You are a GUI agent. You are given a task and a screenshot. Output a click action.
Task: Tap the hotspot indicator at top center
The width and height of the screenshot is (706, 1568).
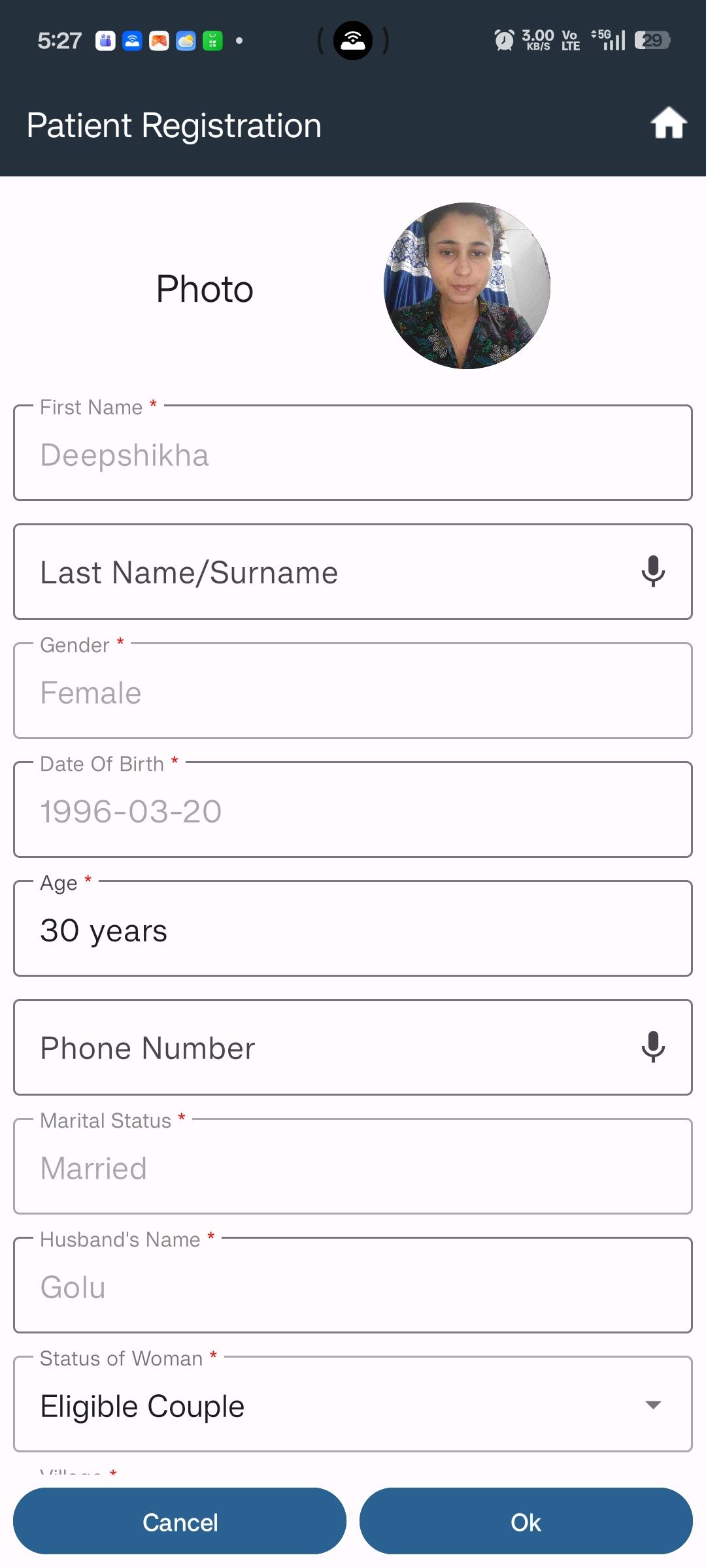(x=353, y=41)
